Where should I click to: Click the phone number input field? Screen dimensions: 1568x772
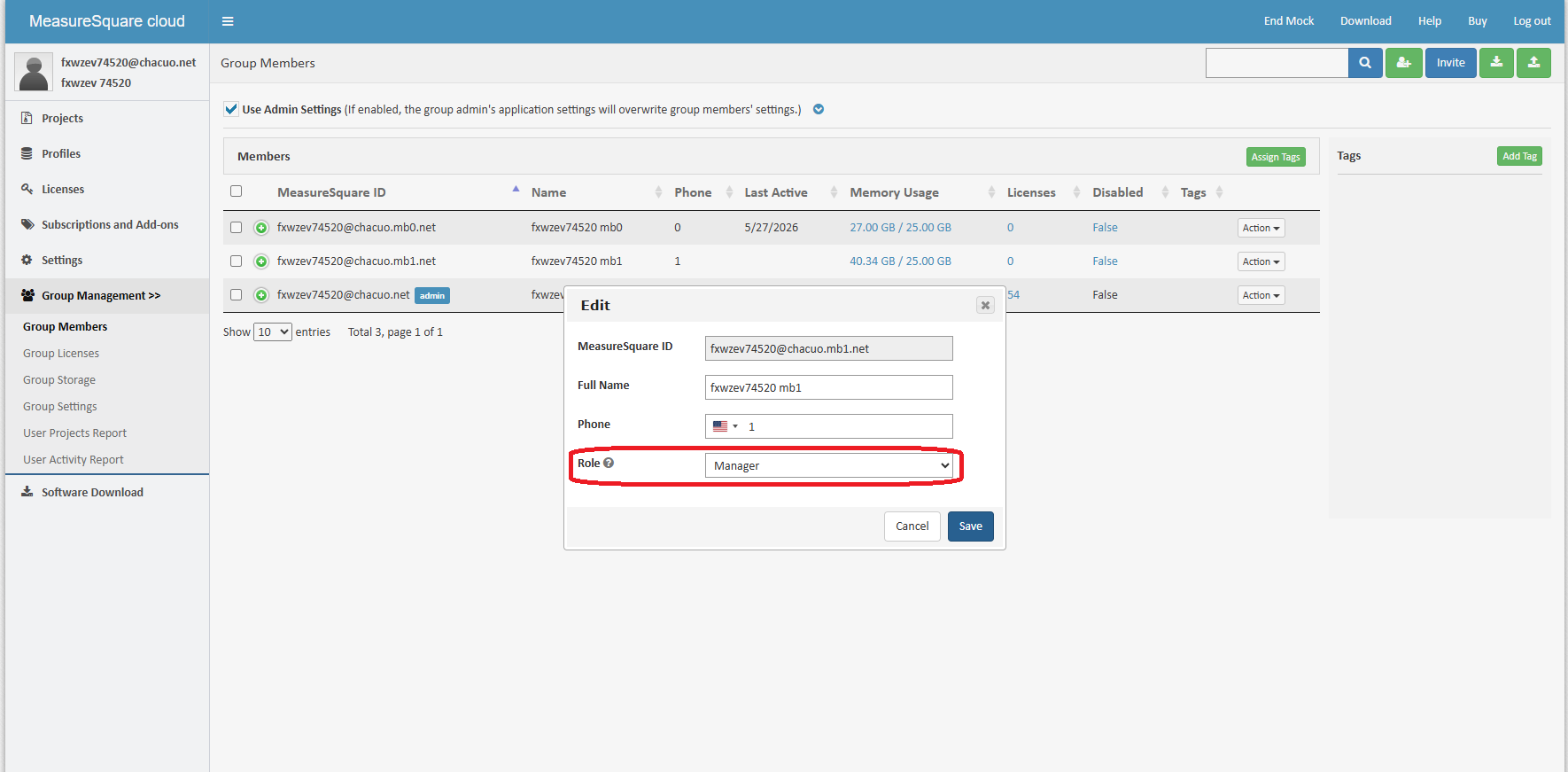829,426
